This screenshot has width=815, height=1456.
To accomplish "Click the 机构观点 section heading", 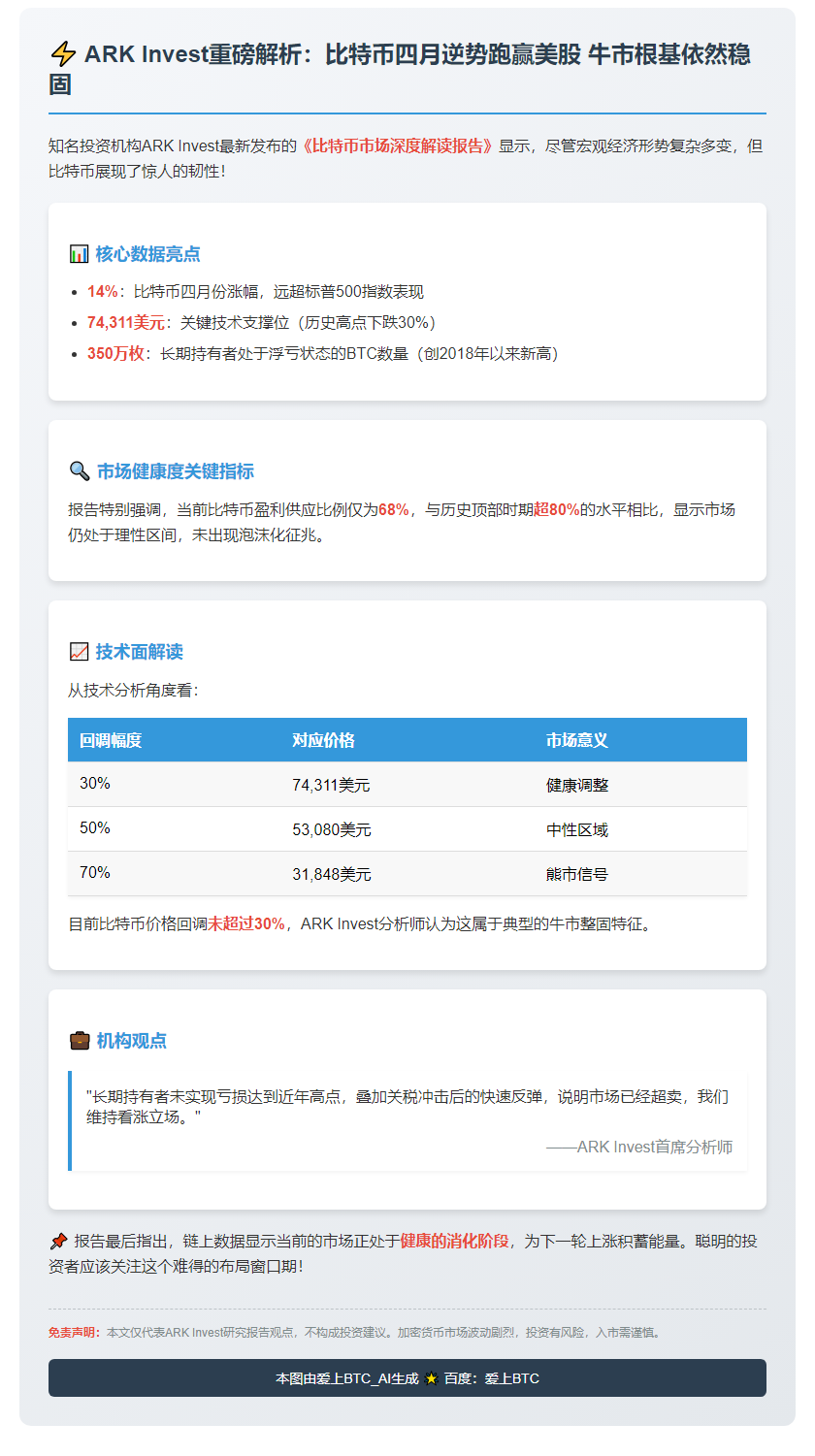I will (132, 1041).
